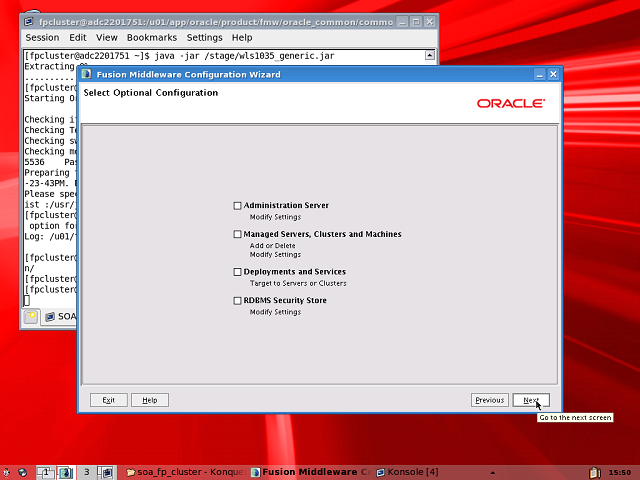Click the Next button in the wizard
This screenshot has width=640, height=480.
click(531, 400)
